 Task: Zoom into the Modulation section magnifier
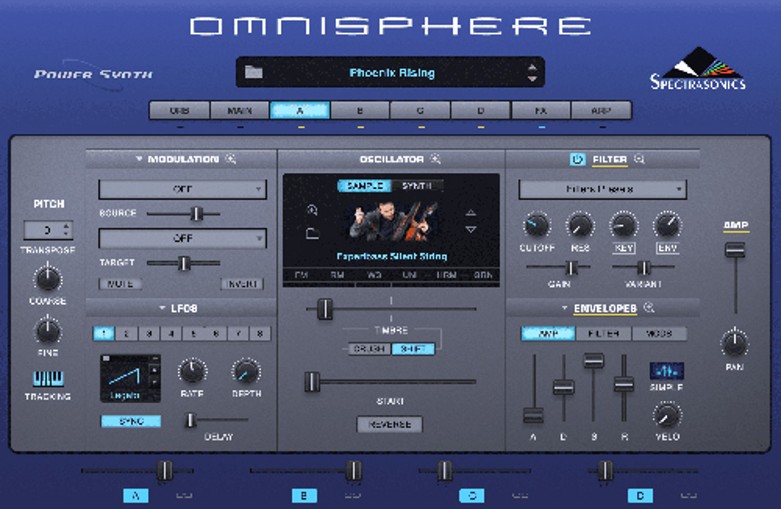point(231,159)
